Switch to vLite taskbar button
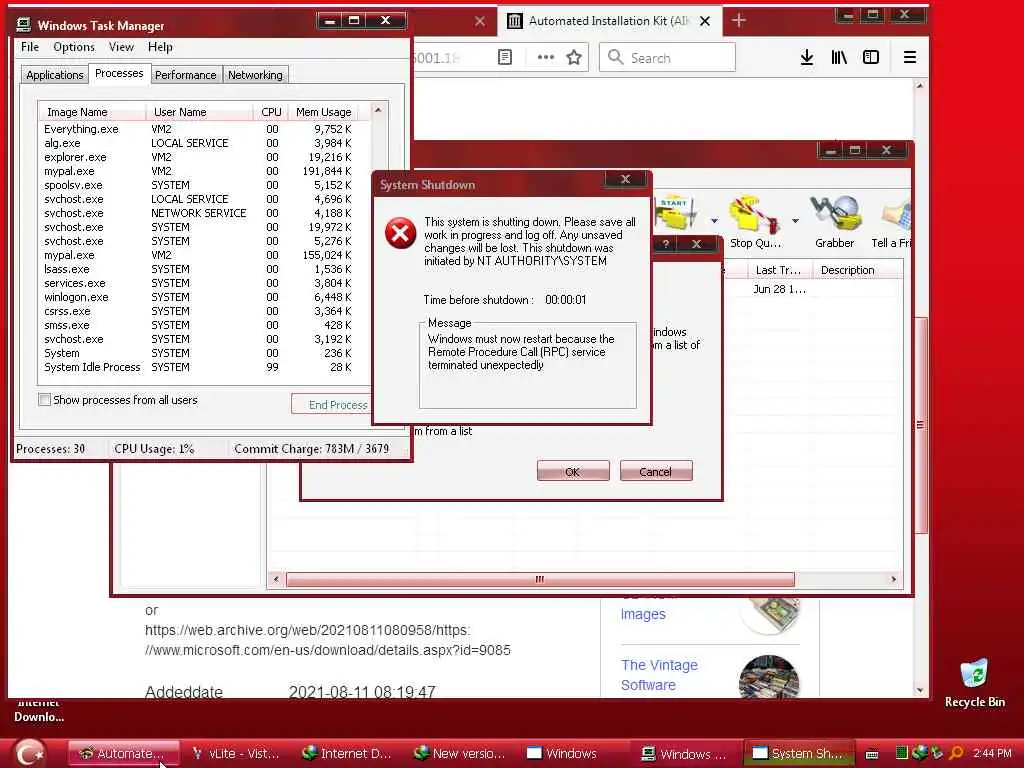 (x=236, y=754)
